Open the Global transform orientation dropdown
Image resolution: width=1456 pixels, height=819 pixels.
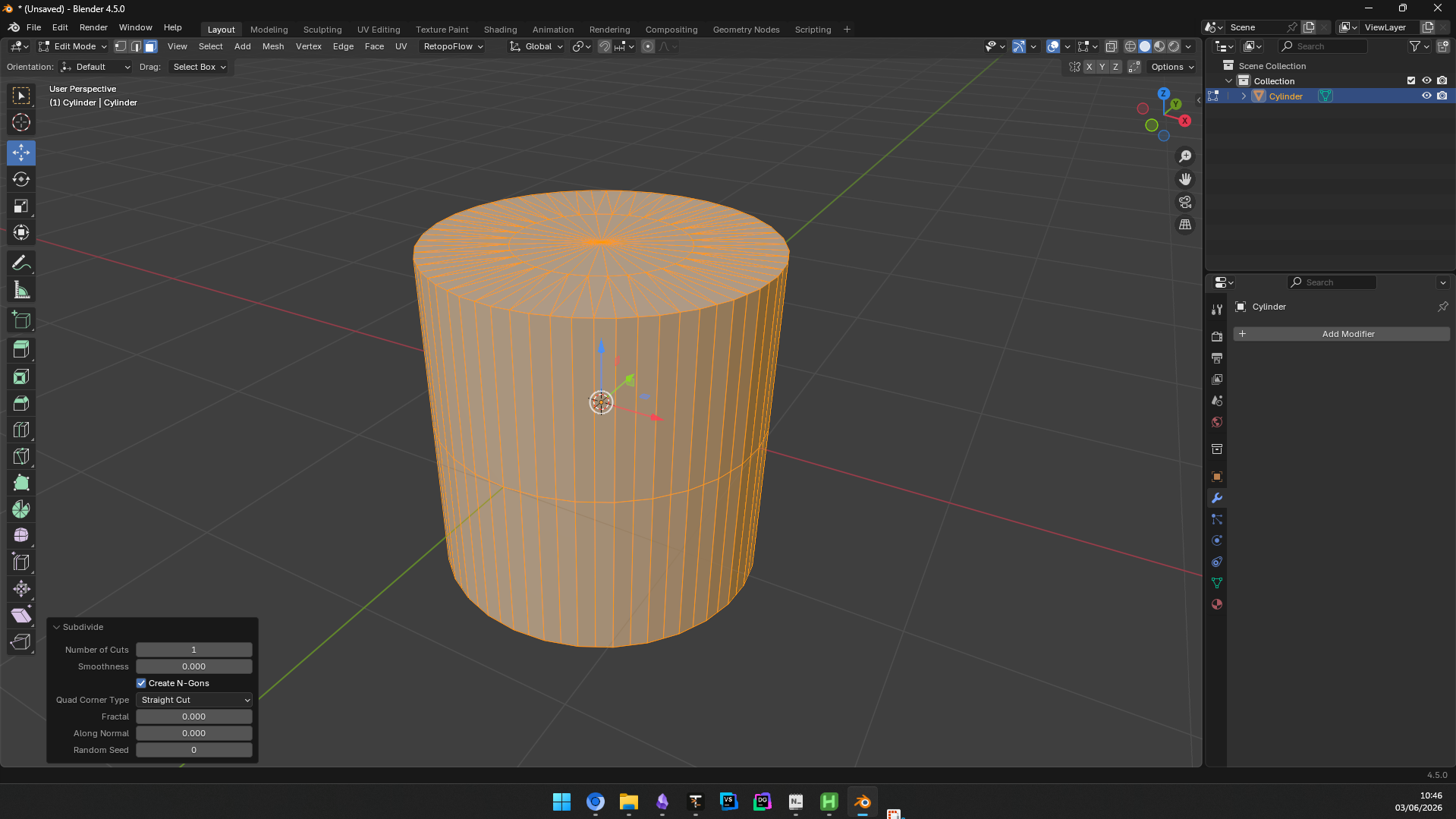point(536,46)
